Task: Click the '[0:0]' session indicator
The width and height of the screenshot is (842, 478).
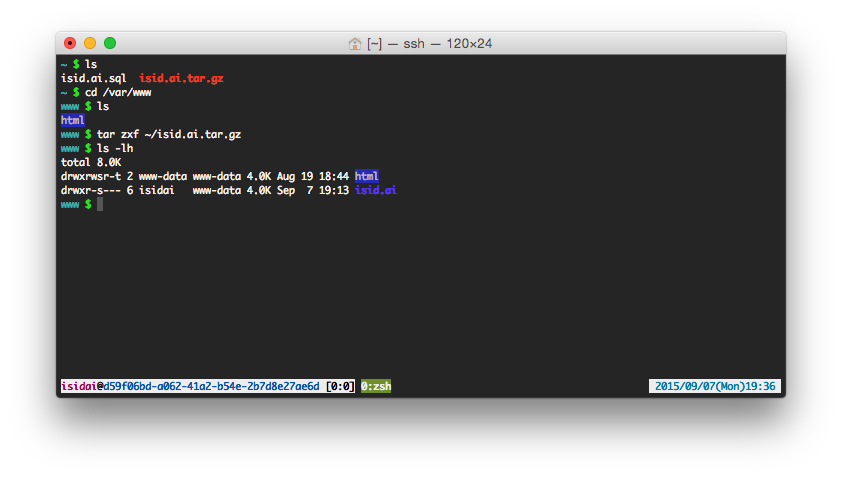Action: coord(340,386)
